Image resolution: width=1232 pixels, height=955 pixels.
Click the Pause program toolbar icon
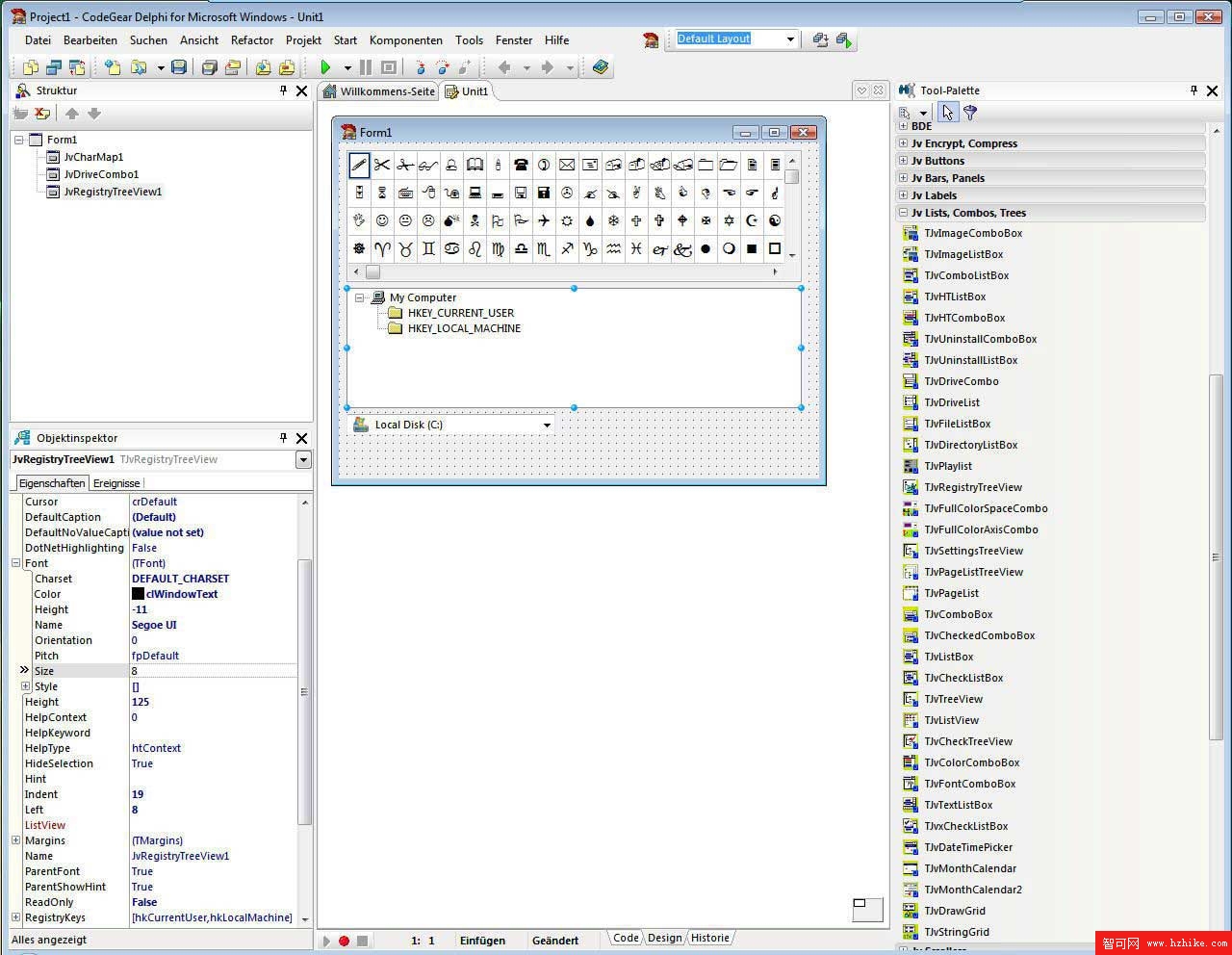366,67
